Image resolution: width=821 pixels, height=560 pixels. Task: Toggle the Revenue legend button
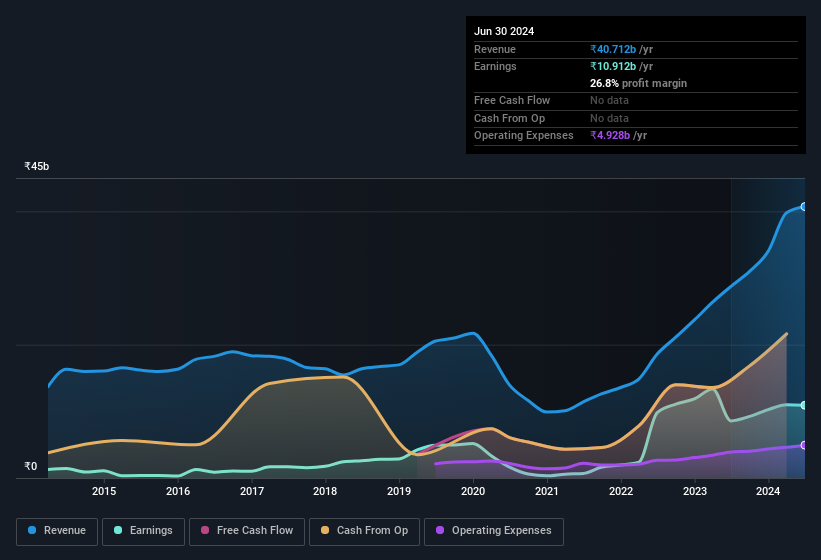57,531
